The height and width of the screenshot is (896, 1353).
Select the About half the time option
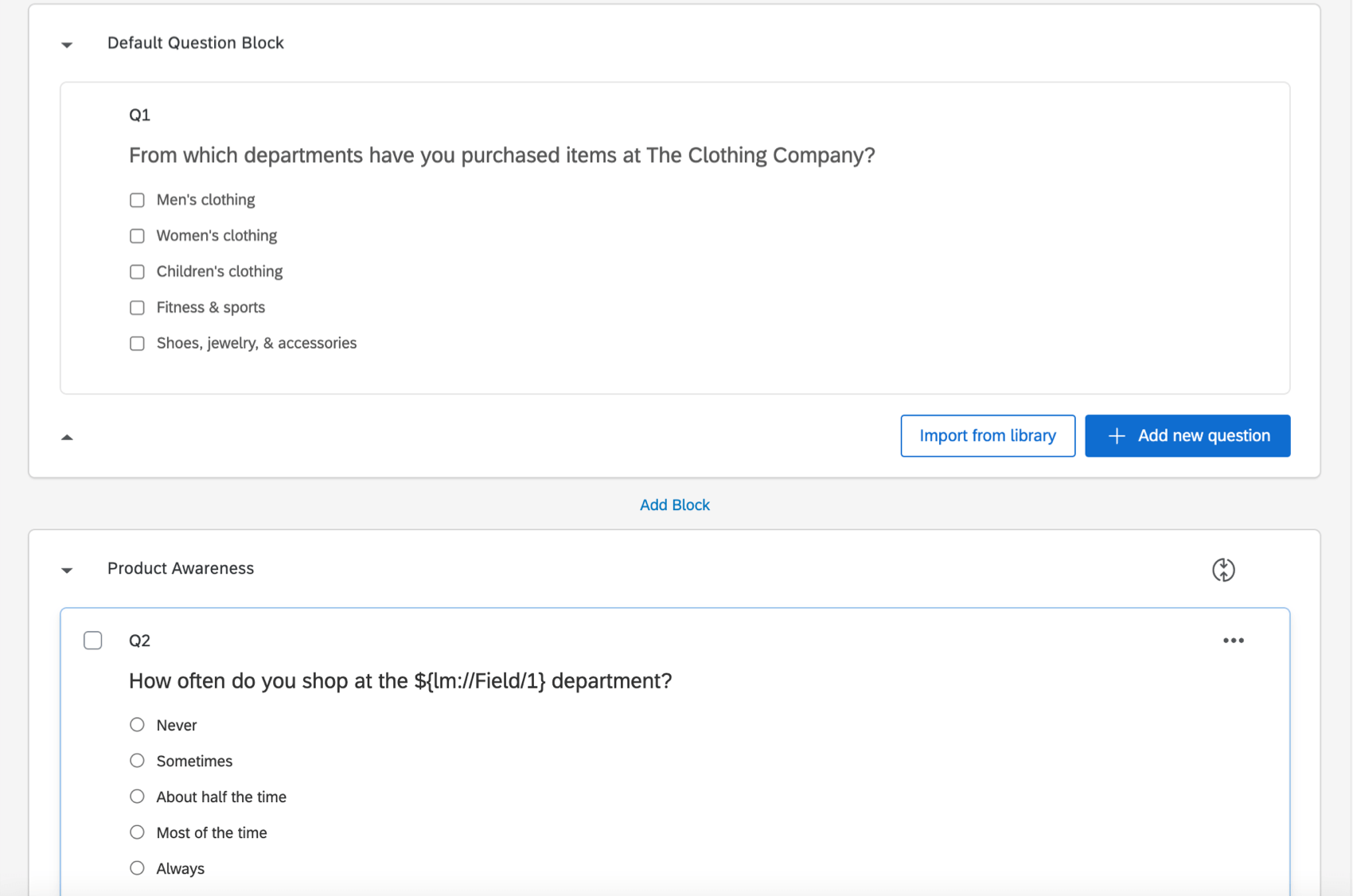[x=137, y=796]
